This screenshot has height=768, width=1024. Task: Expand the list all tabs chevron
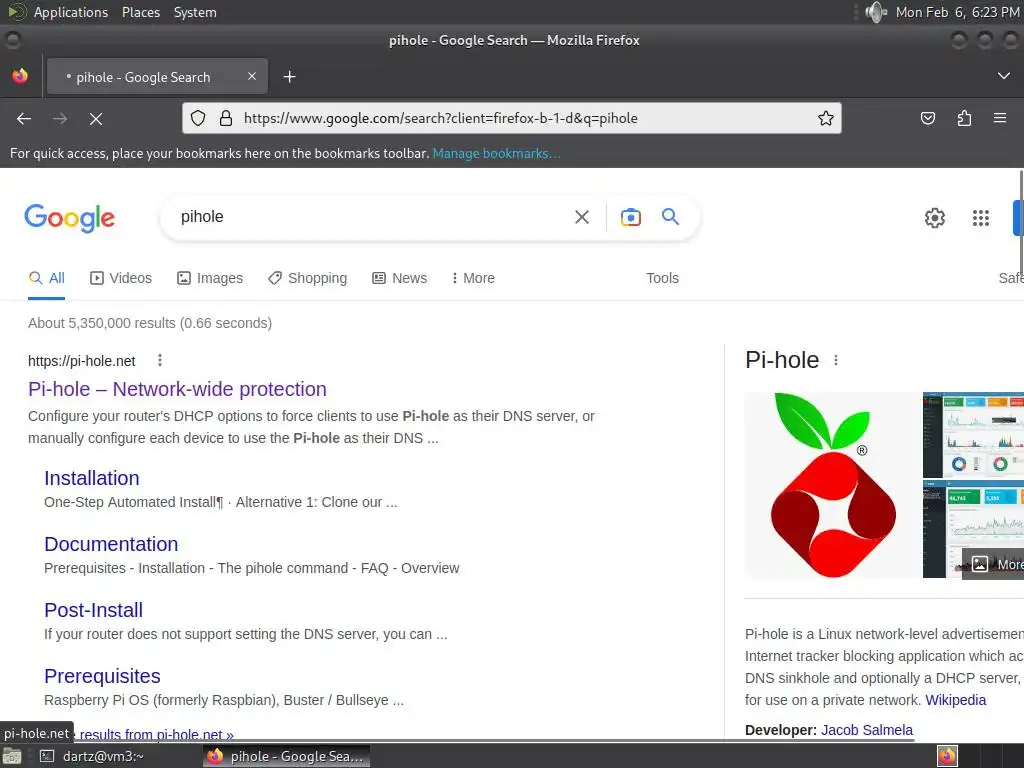coord(1003,76)
